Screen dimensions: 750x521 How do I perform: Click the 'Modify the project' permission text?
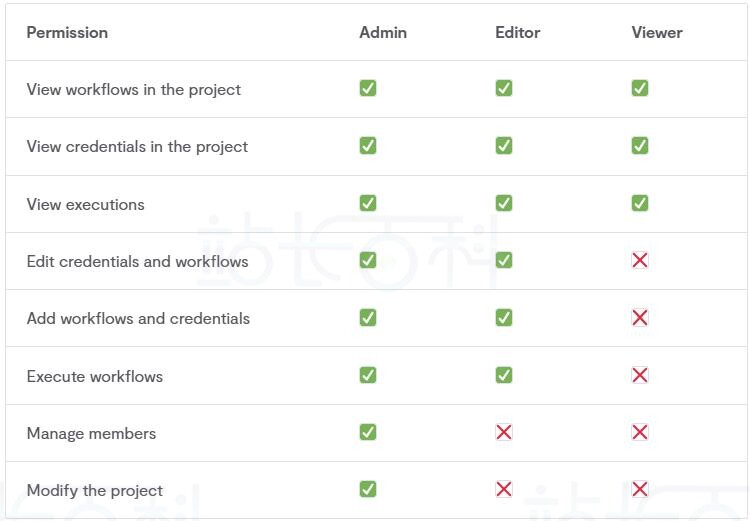(x=94, y=490)
